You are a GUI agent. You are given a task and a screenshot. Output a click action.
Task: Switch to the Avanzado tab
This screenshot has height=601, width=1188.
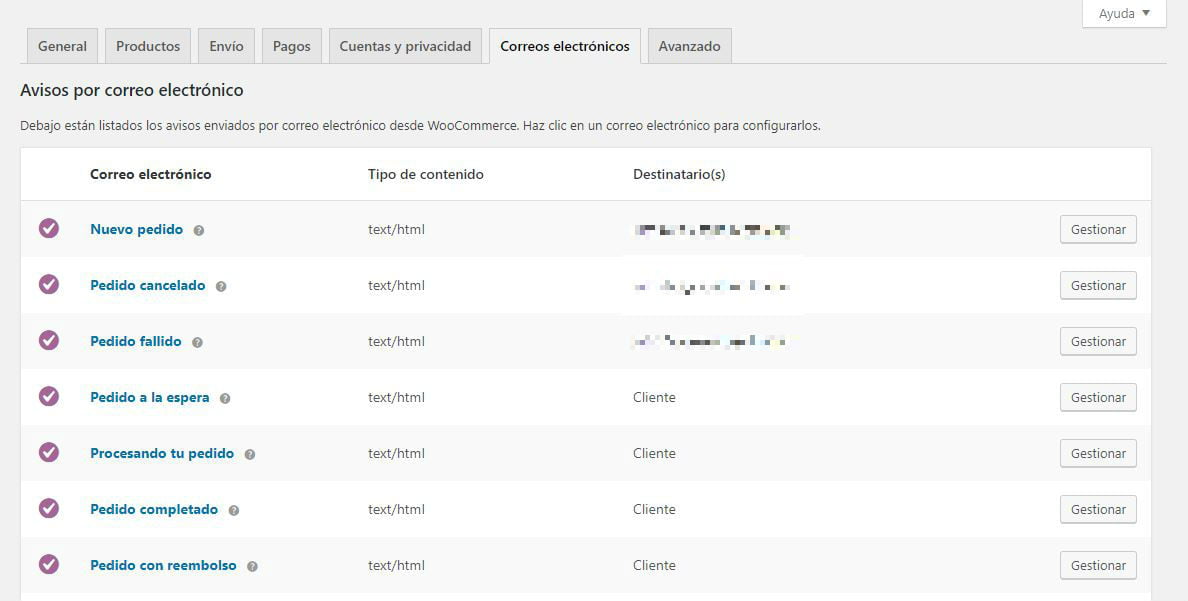pos(689,45)
